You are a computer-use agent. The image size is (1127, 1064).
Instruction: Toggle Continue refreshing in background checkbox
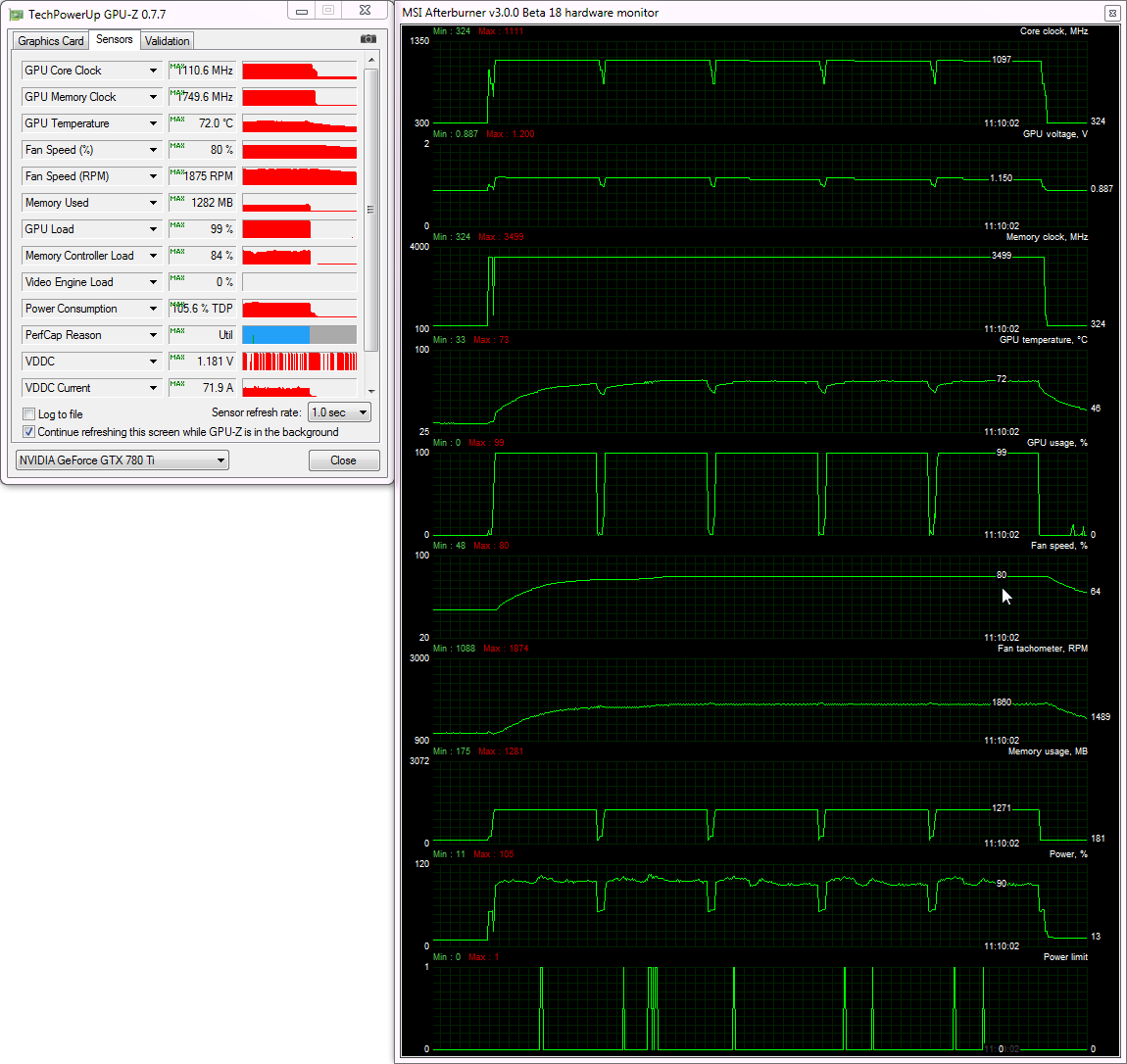(x=29, y=432)
